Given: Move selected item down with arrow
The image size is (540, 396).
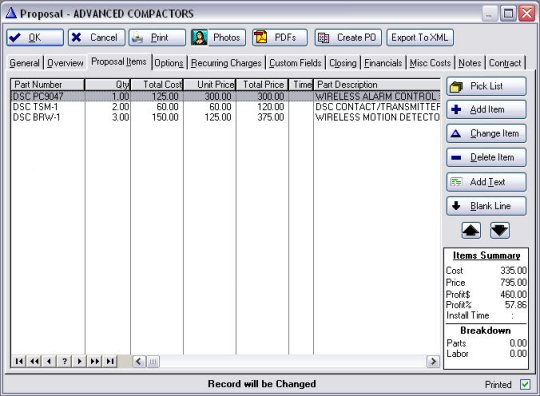Looking at the screenshot, I should [500, 230].
